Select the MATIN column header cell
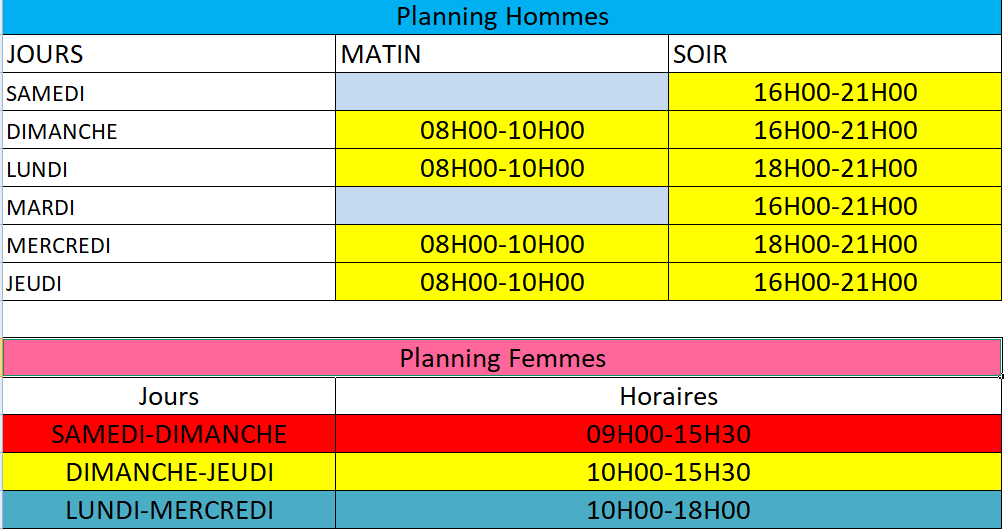This screenshot has width=1004, height=530. click(x=501, y=54)
